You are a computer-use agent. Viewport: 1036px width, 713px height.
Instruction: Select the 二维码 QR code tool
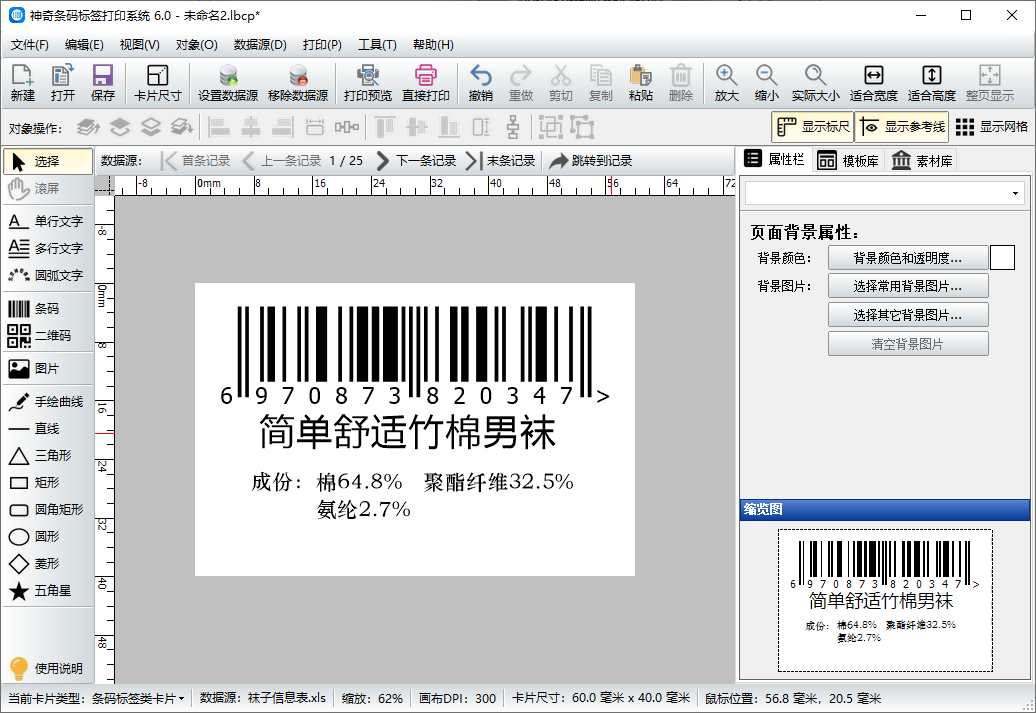(x=47, y=336)
